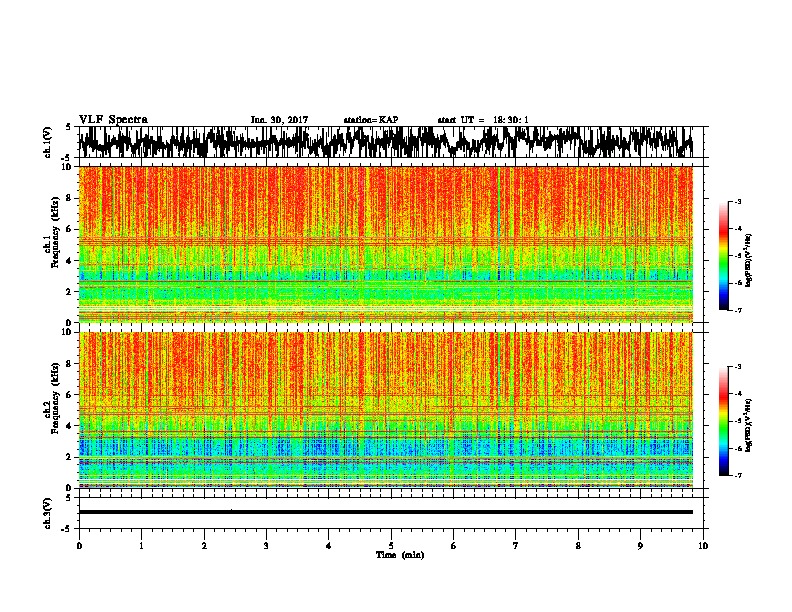Select the date text "Jan. 30, 2017"
The width and height of the screenshot is (792, 612).
(x=279, y=120)
